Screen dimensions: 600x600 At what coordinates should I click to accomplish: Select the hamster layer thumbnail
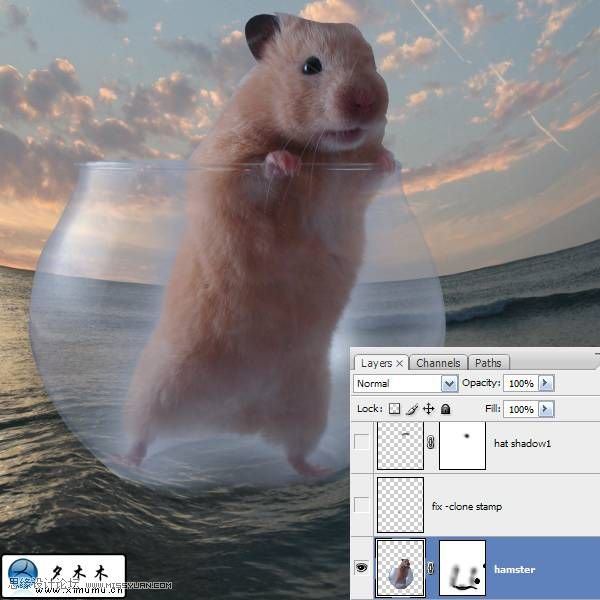[x=400, y=568]
